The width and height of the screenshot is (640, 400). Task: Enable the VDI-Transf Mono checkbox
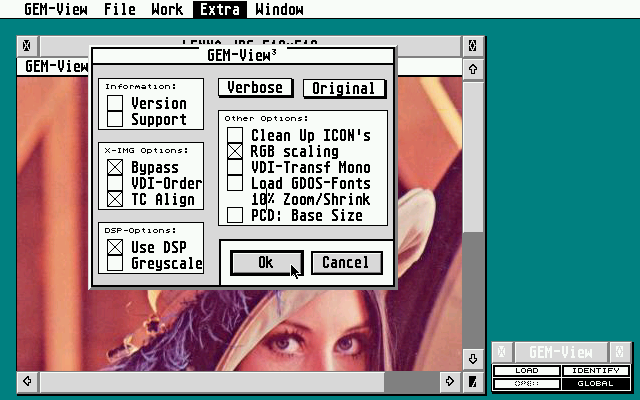coord(235,167)
